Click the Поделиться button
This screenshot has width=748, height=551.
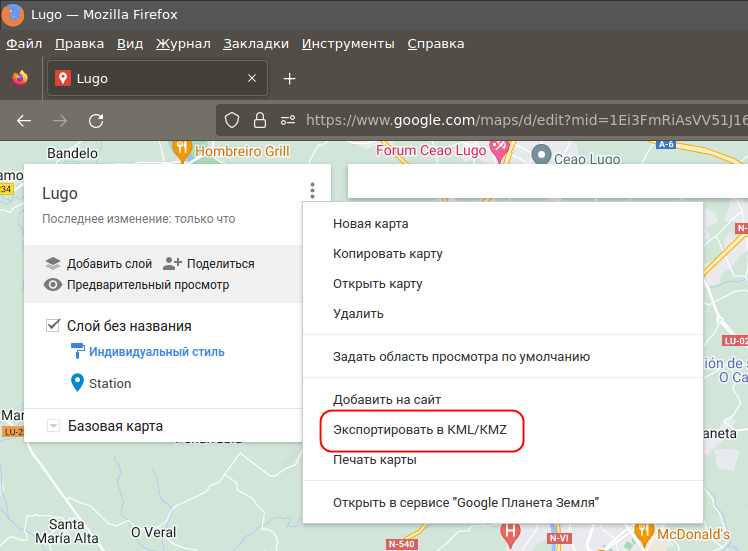coord(208,263)
